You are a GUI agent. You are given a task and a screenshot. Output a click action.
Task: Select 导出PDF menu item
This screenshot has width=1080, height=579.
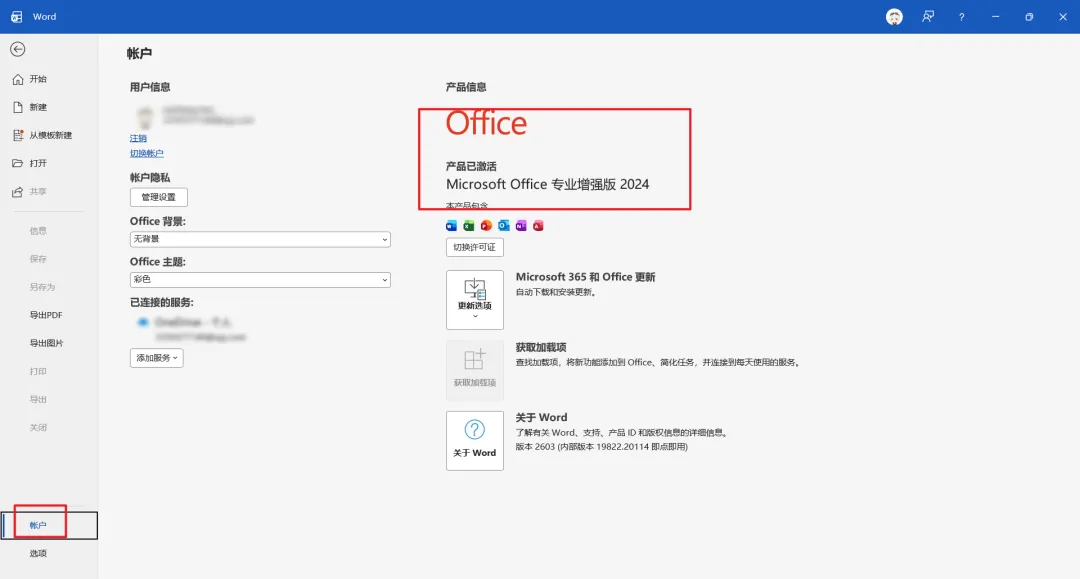click(48, 315)
